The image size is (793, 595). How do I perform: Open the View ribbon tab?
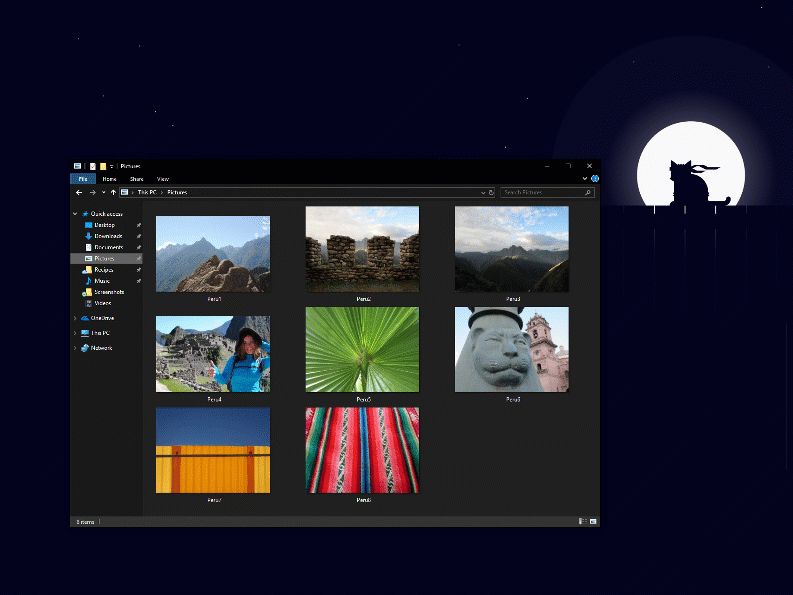point(163,179)
